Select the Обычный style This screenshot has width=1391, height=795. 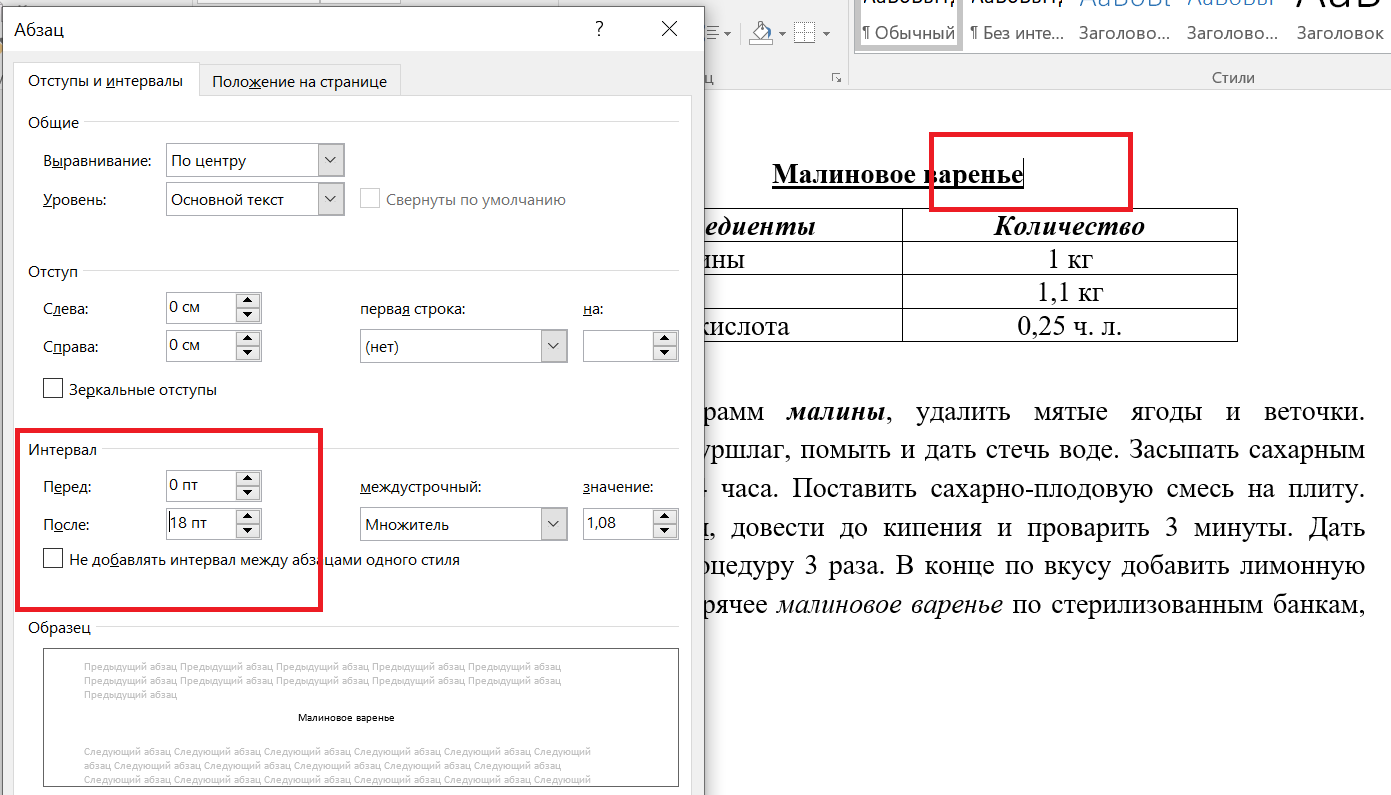[909, 25]
